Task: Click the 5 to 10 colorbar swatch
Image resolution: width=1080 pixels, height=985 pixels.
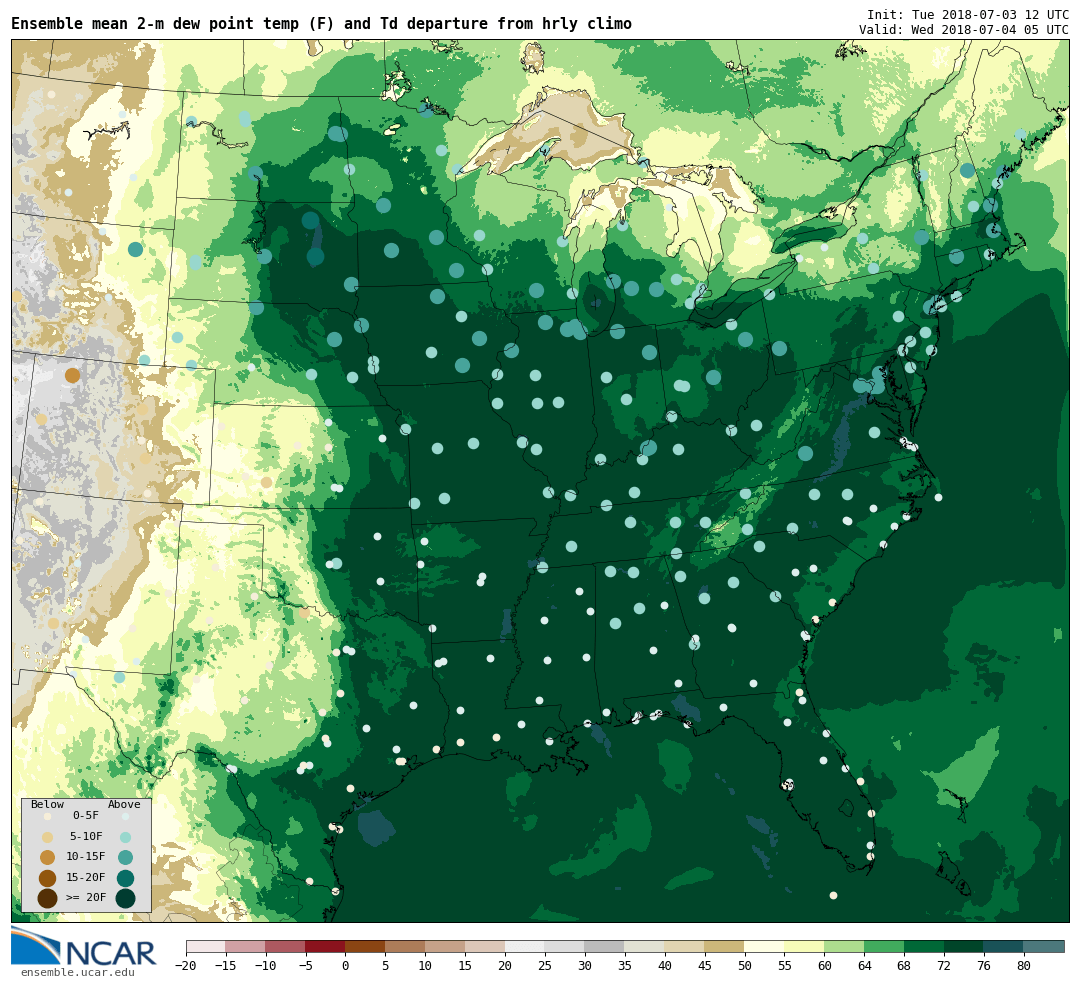Action: coord(406,946)
